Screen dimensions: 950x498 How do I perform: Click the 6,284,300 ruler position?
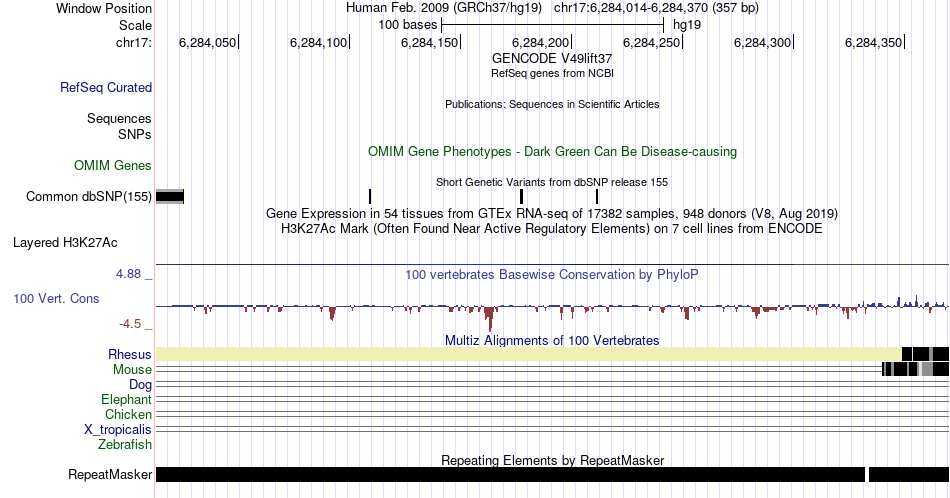pos(763,42)
